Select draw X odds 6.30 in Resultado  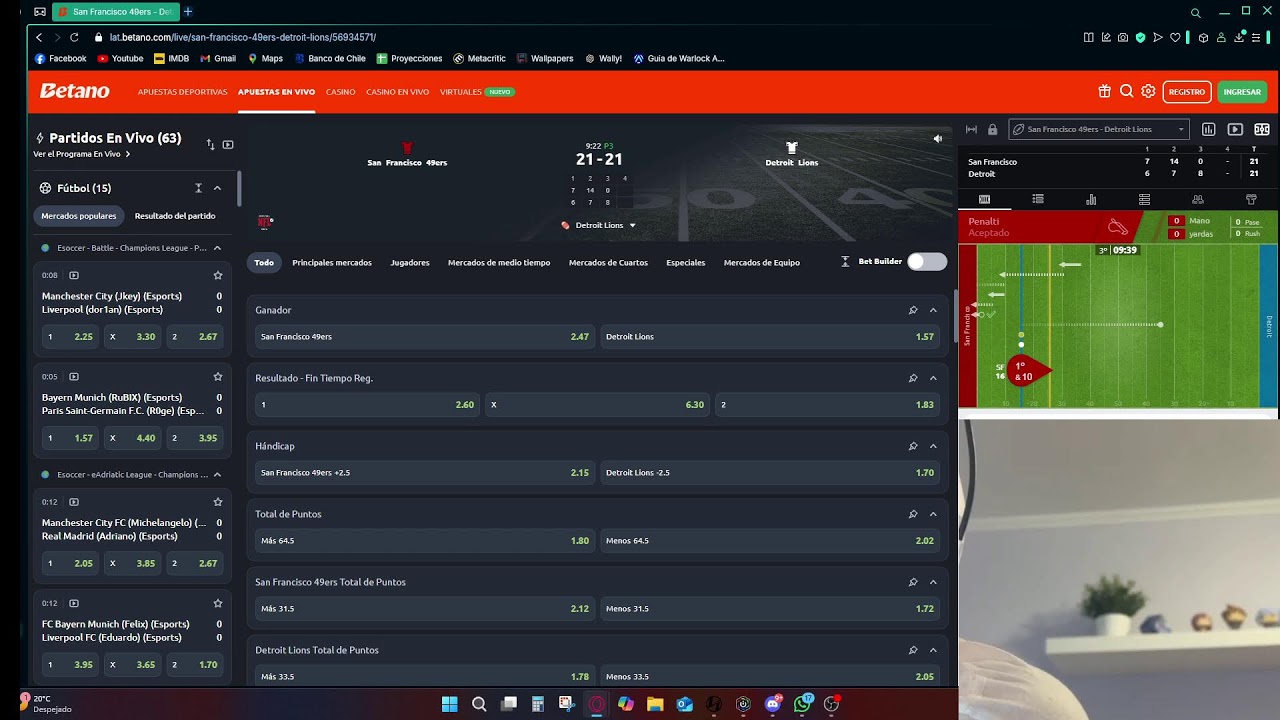pyautogui.click(x=597, y=405)
